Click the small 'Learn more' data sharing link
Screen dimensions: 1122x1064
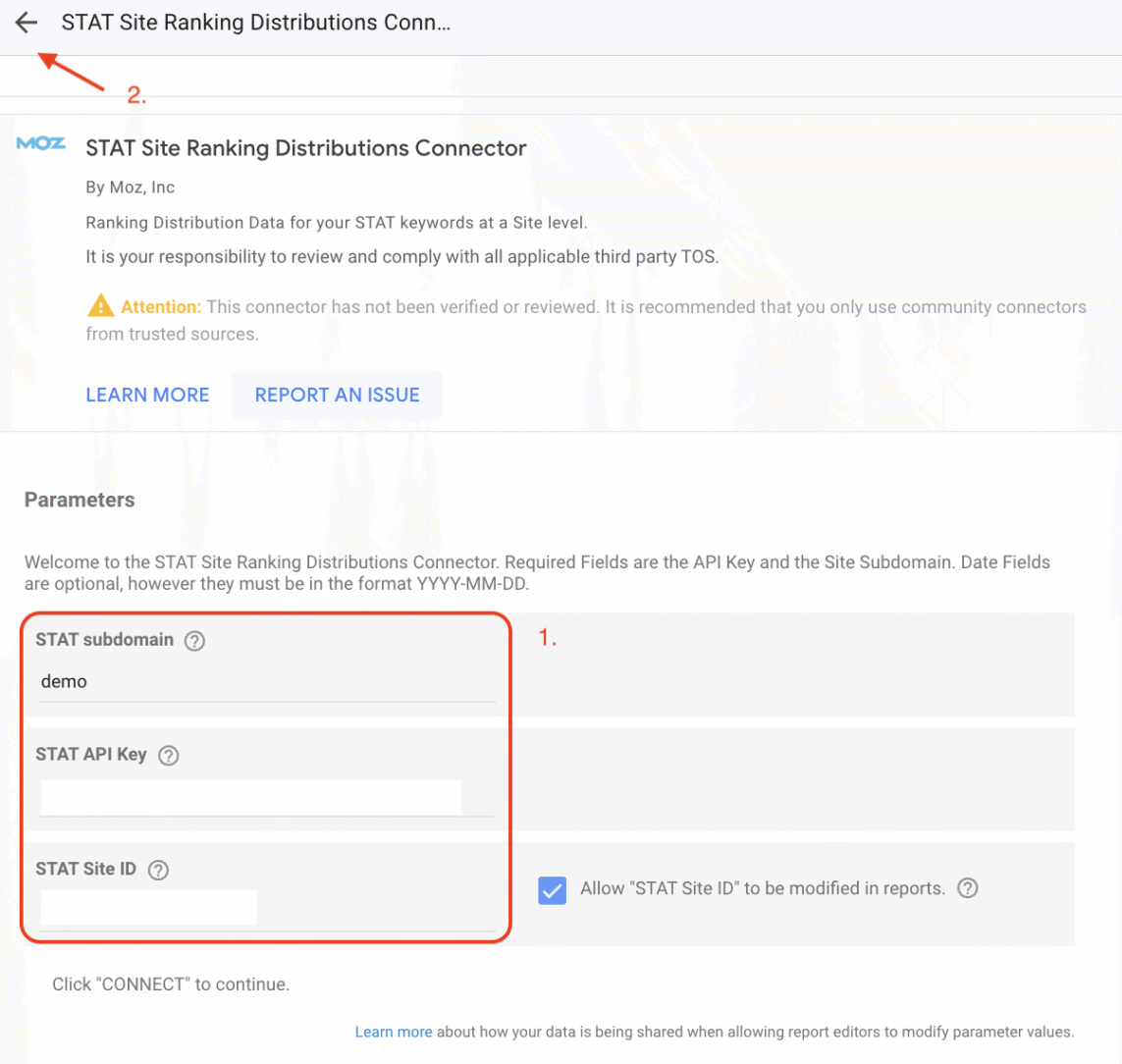coord(394,1032)
